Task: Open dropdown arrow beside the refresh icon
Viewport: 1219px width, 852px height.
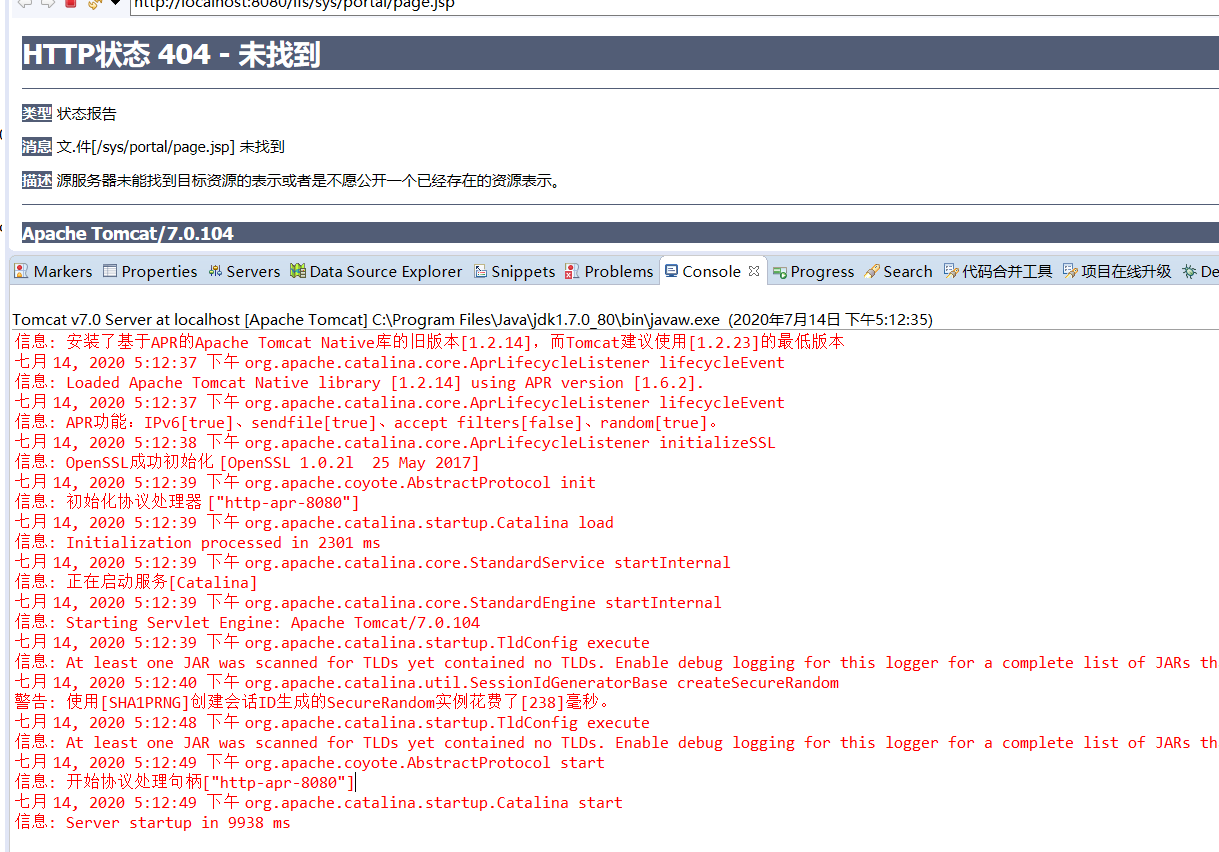Action: coord(115,3)
